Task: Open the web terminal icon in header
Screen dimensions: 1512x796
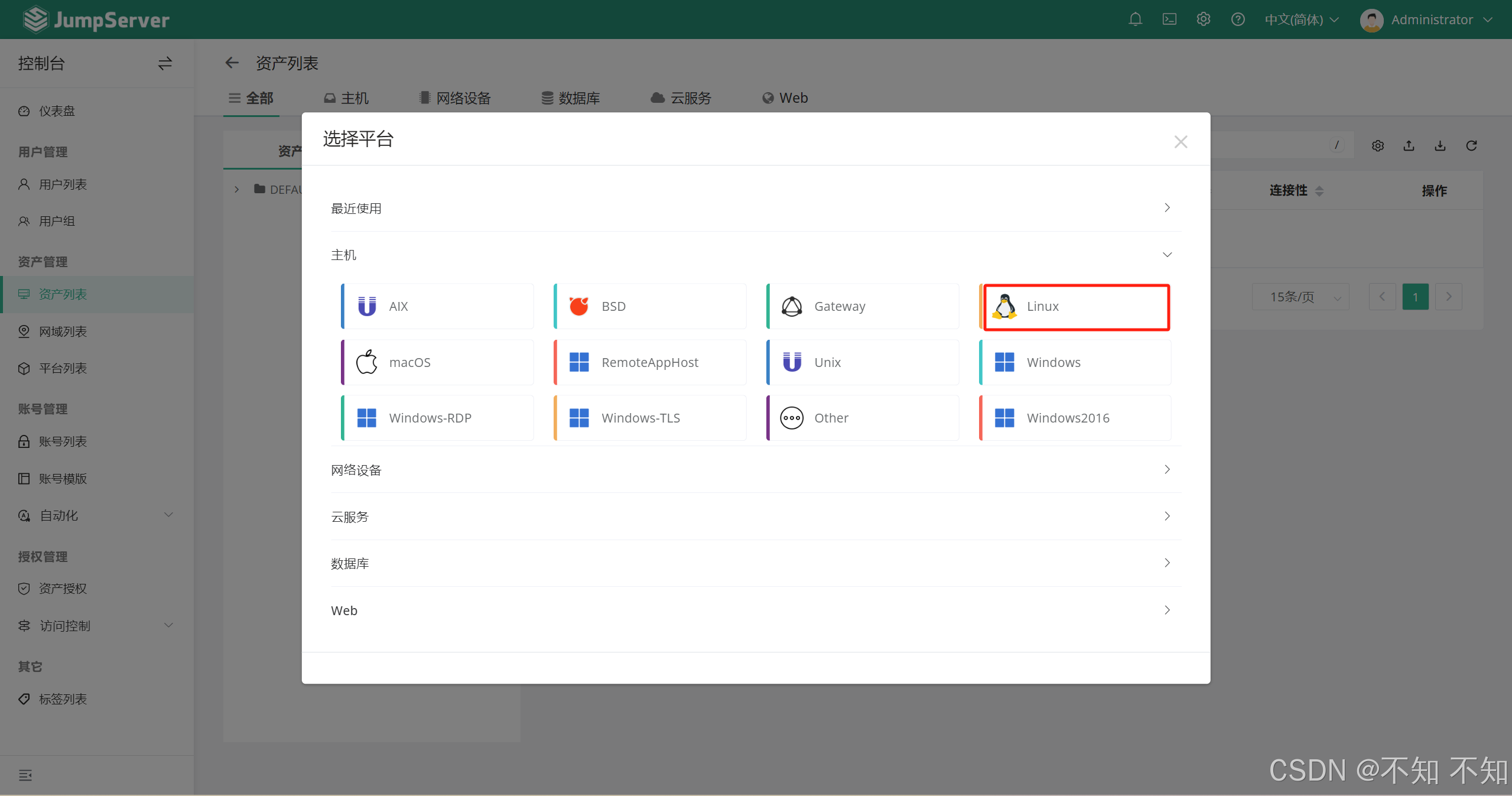Action: tap(1169, 20)
